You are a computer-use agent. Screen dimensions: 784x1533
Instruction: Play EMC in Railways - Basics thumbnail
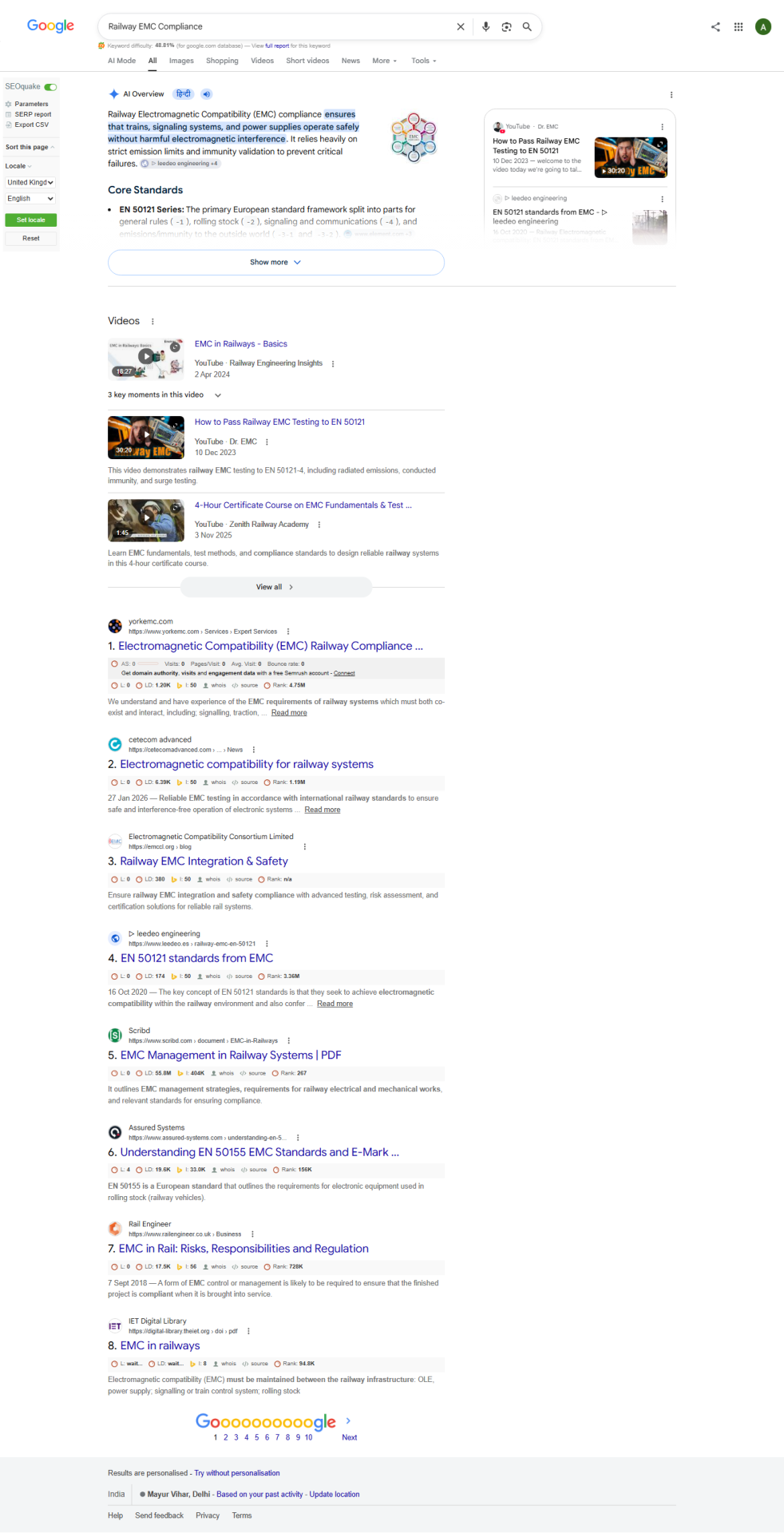146,359
